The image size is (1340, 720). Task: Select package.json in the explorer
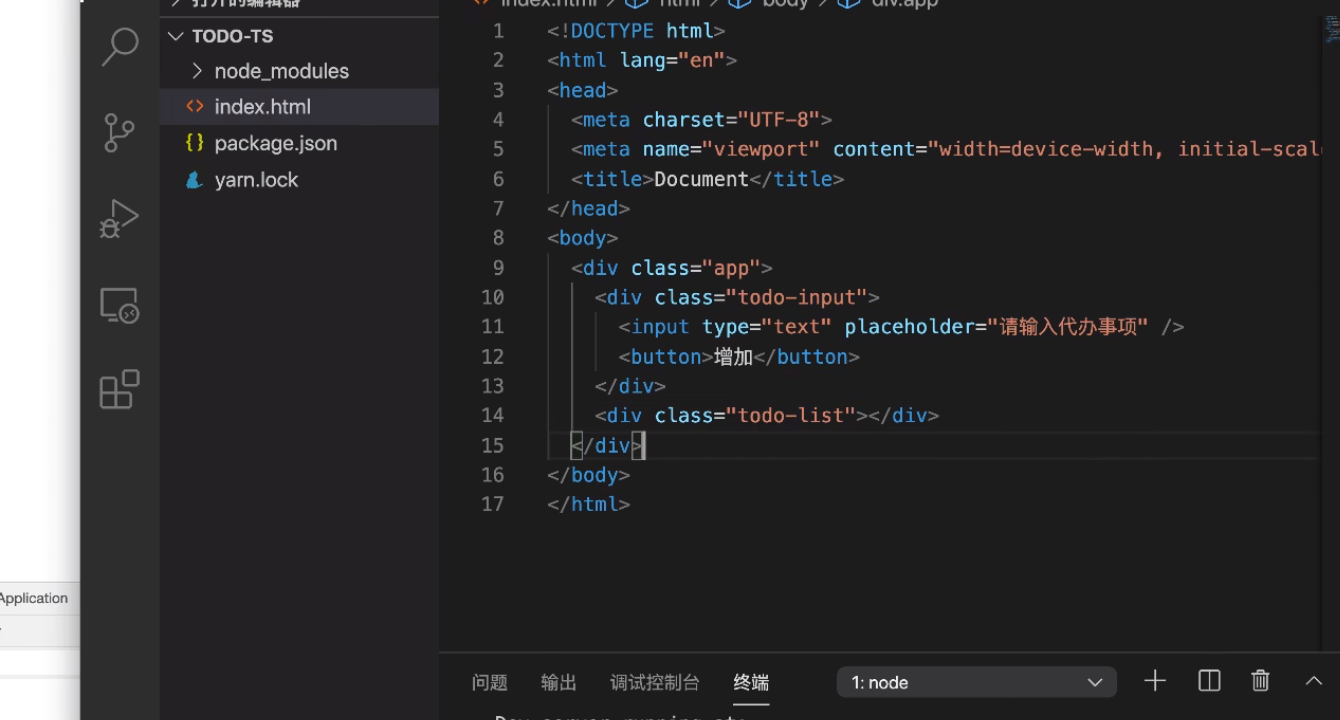tap(276, 143)
